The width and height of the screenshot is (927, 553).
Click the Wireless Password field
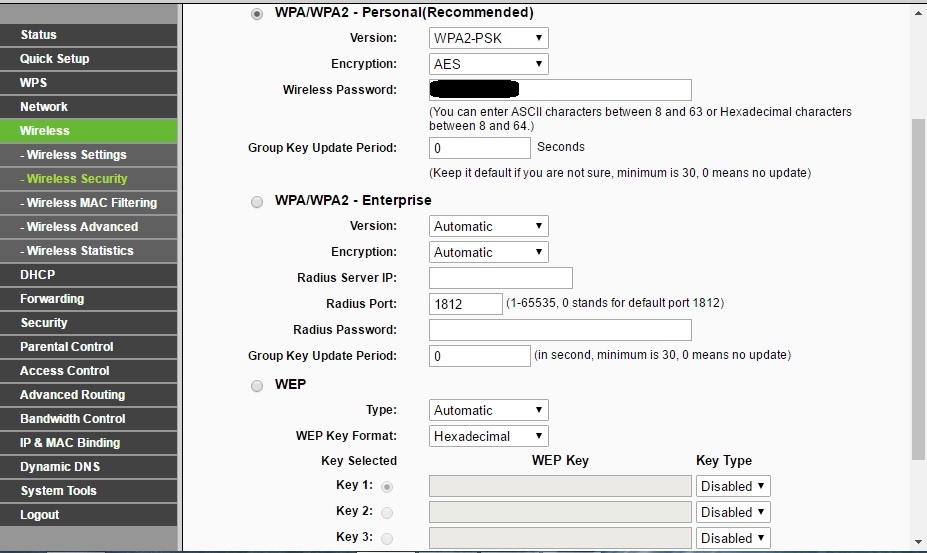560,90
